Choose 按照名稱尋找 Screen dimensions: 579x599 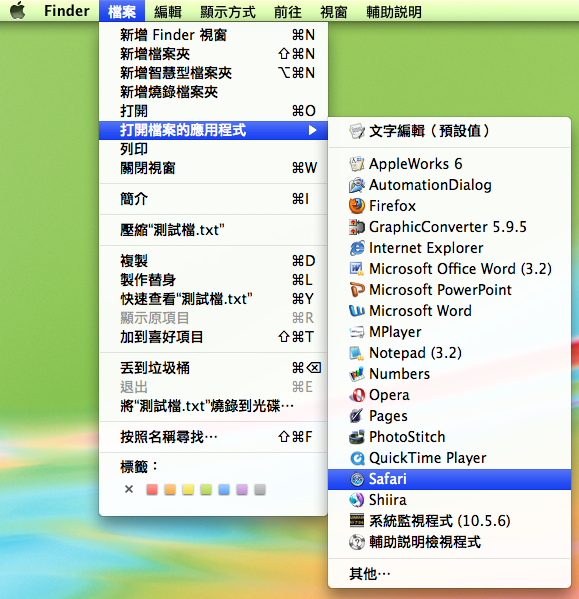(213, 437)
